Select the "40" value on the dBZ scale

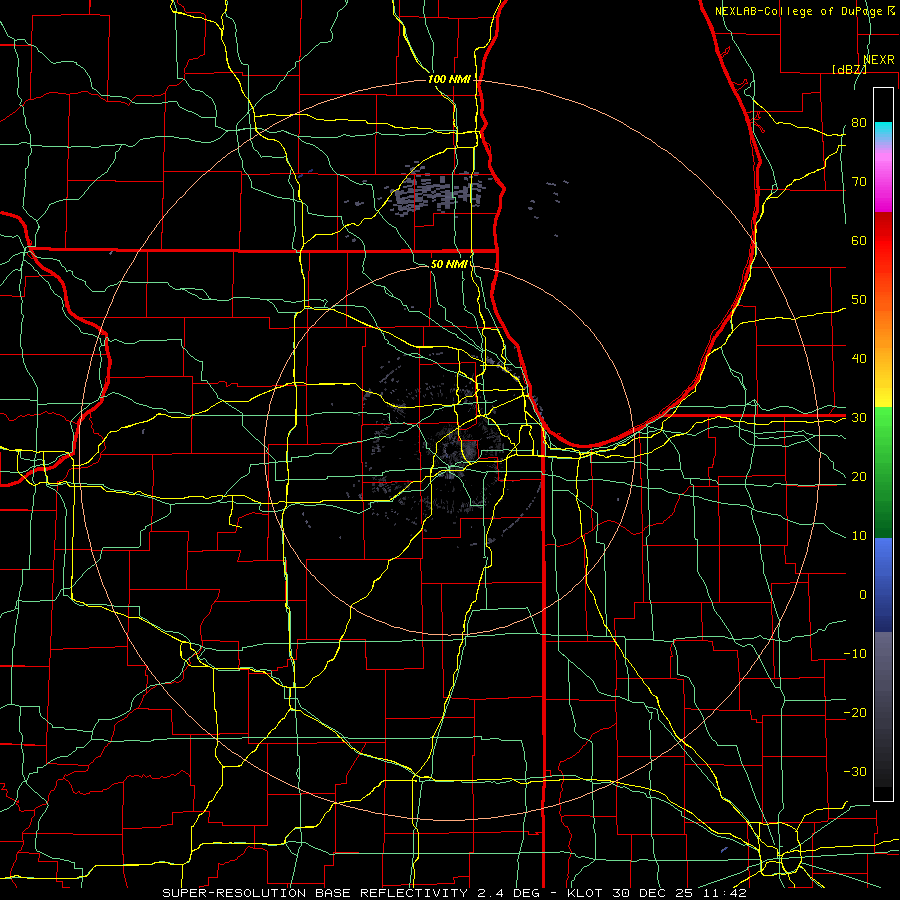coord(859,359)
